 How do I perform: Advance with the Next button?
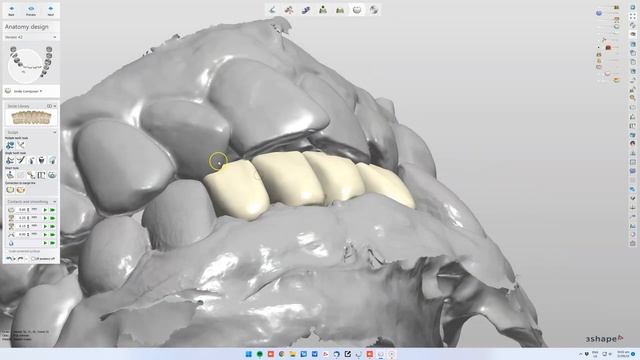pyautogui.click(x=51, y=10)
